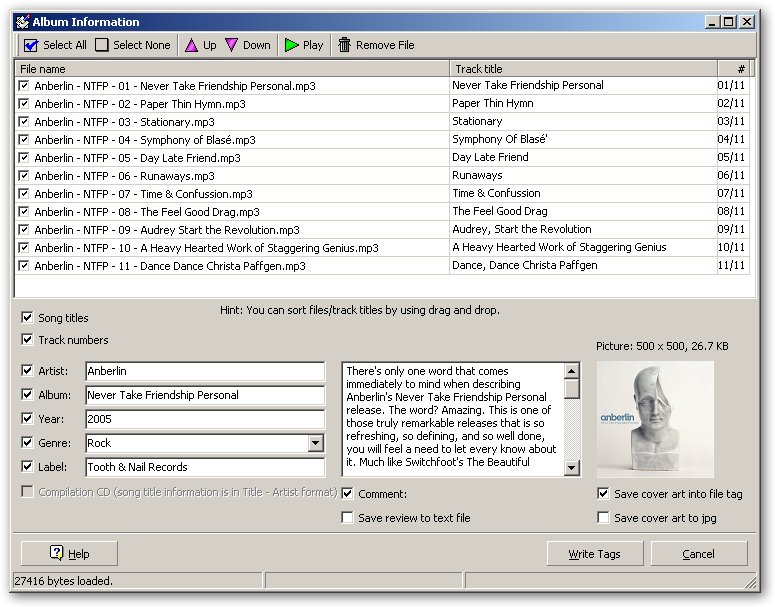Click into the Label text field
The width and height of the screenshot is (775, 607).
pyautogui.click(x=204, y=467)
